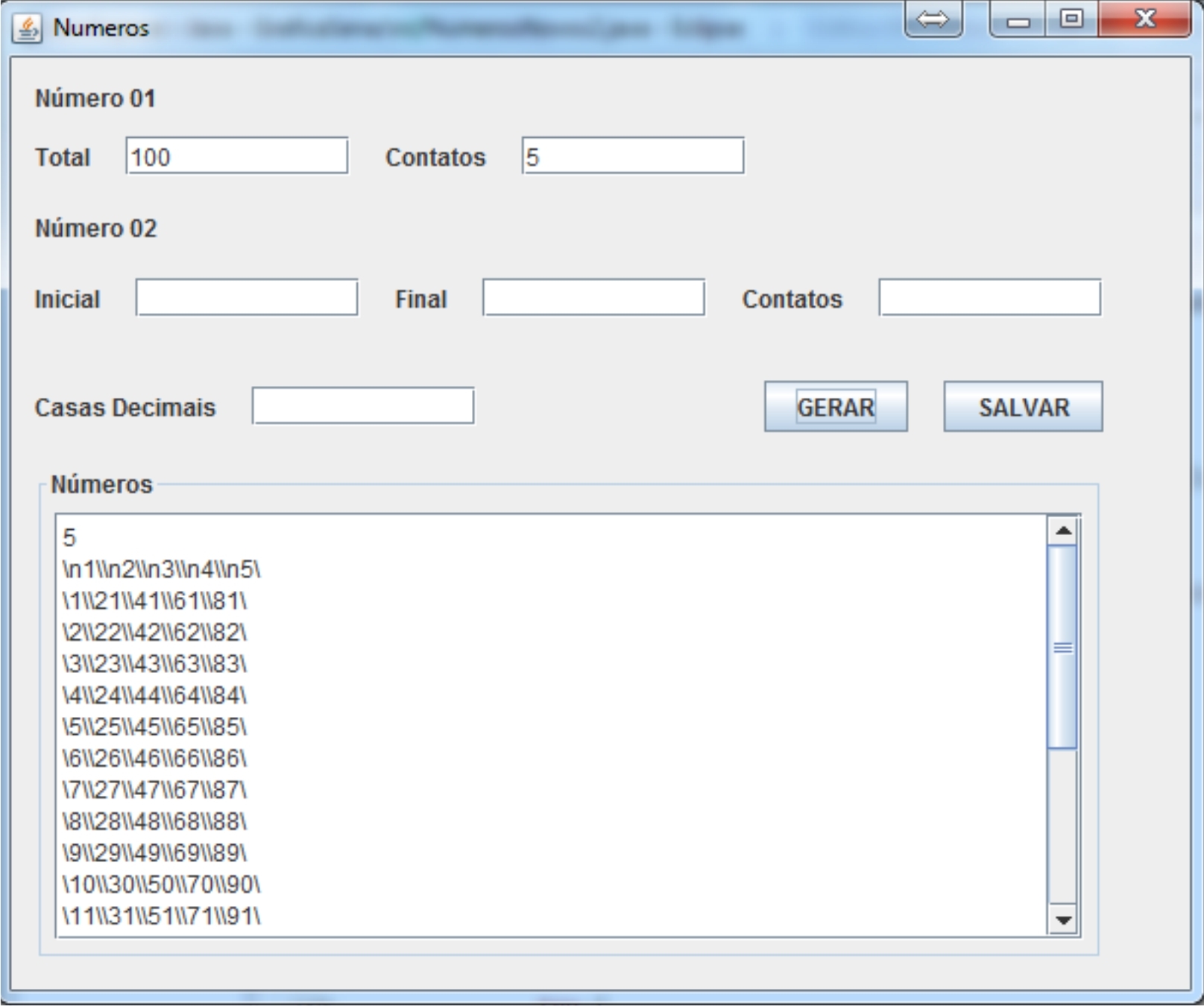
Task: Click the 'Numeros' window title text
Action: pyautogui.click(x=101, y=28)
